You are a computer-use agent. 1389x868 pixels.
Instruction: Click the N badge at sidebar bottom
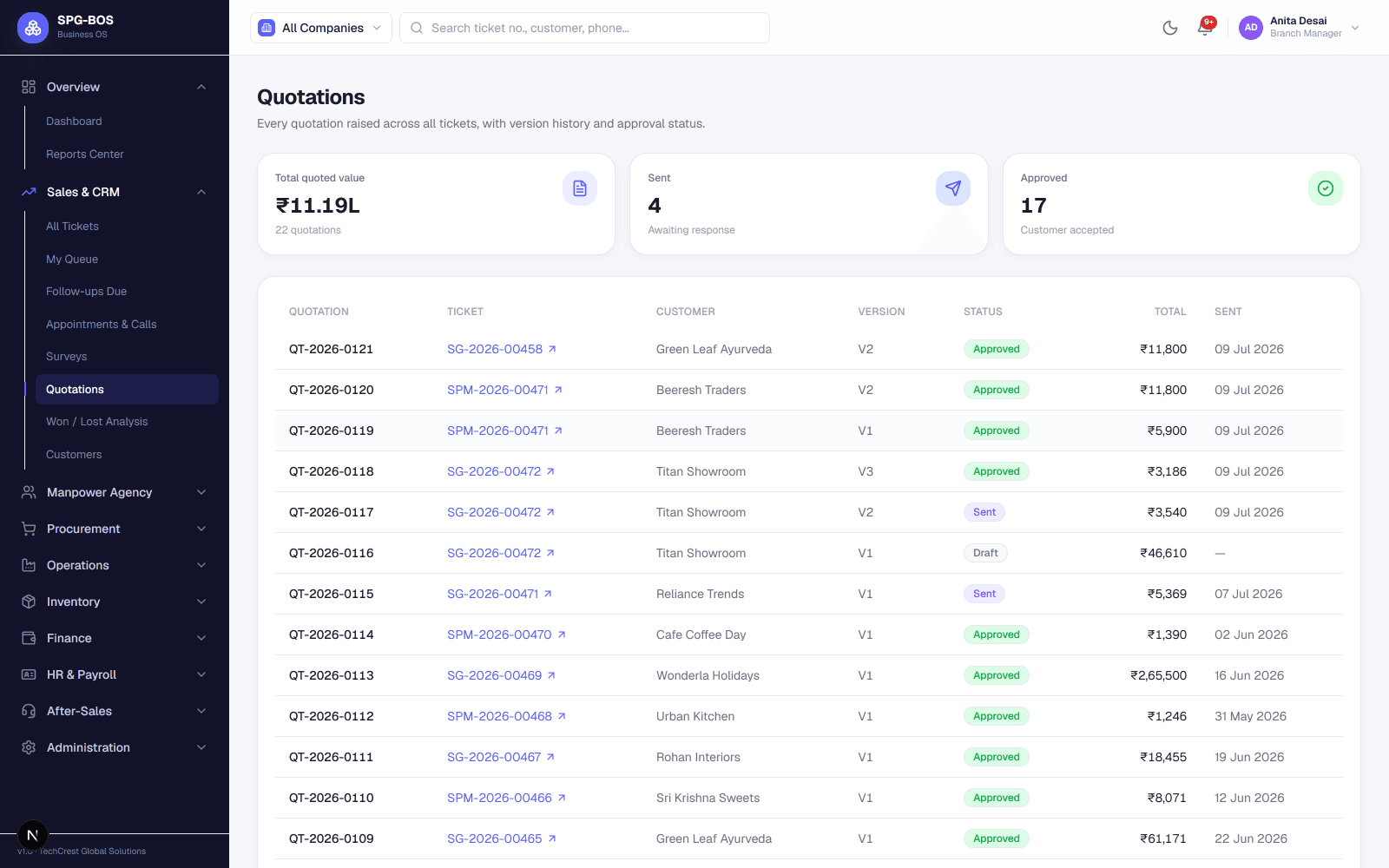pyautogui.click(x=33, y=835)
